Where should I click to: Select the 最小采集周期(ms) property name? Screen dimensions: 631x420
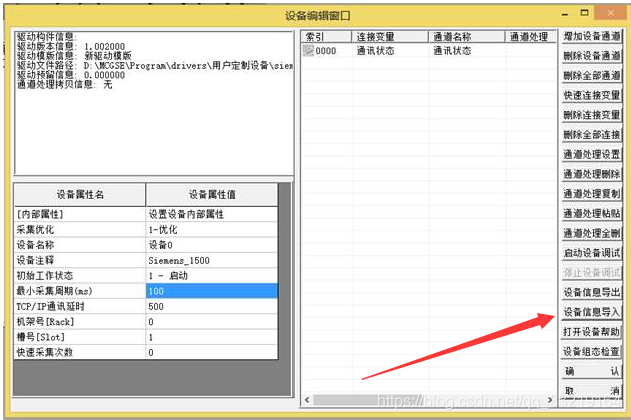80,291
